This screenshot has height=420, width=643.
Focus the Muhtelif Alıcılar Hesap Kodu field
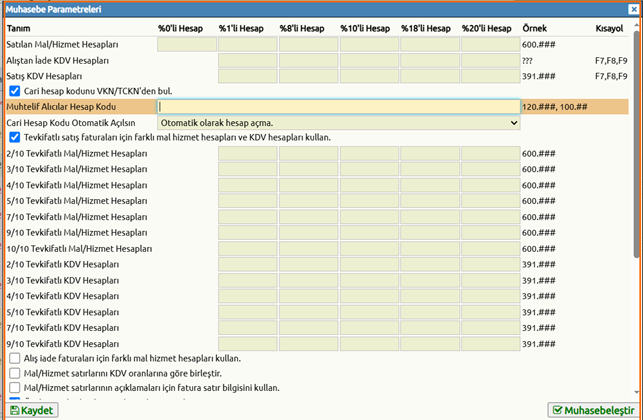339,107
